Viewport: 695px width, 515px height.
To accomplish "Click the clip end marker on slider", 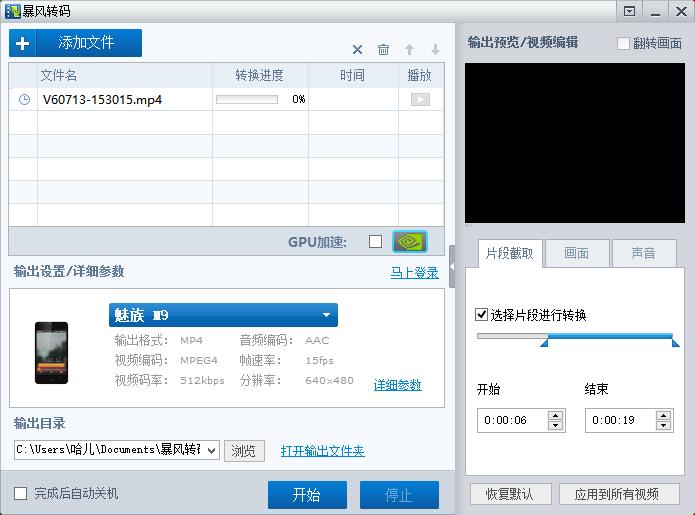I will (675, 342).
